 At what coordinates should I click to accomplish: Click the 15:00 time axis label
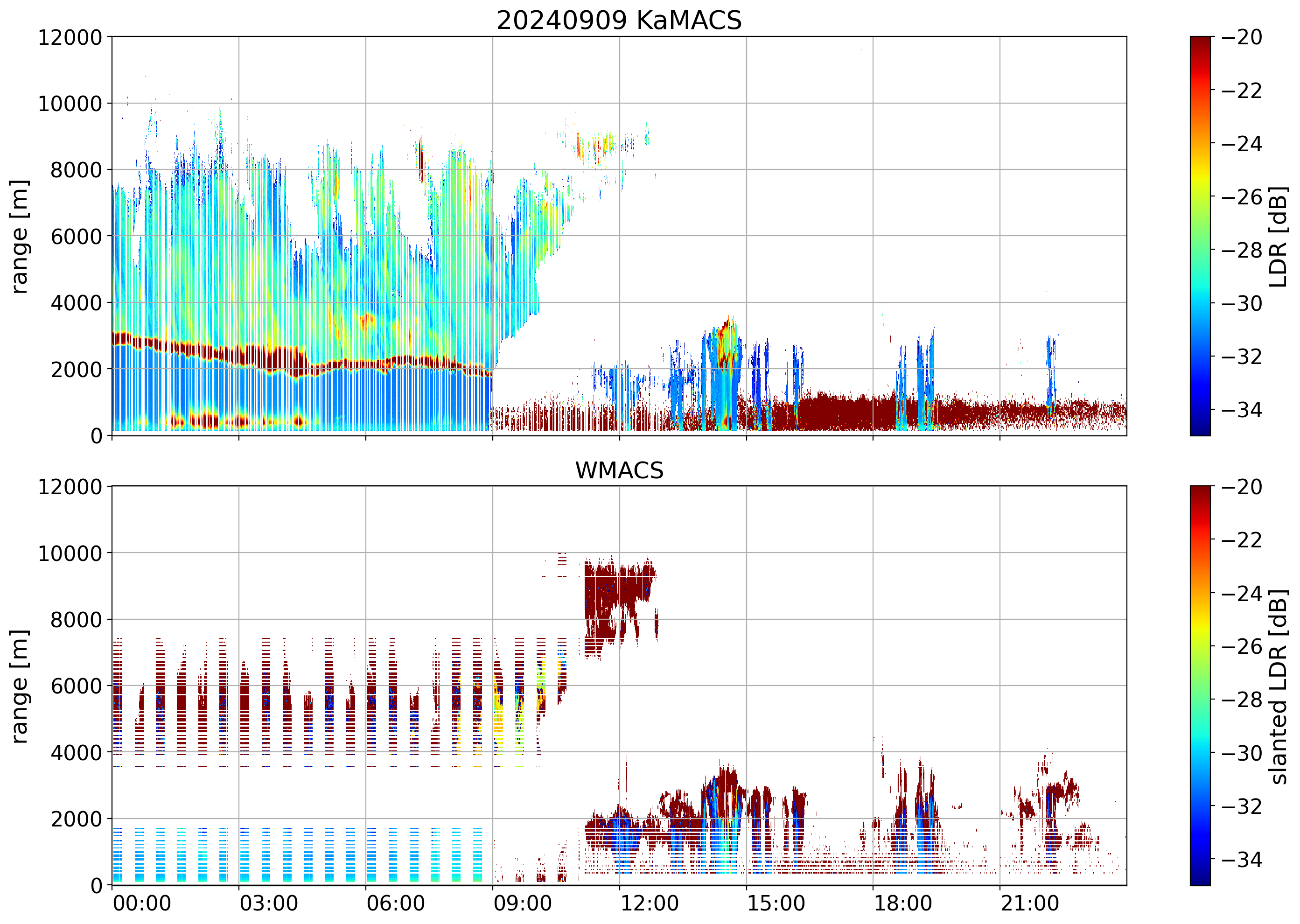[x=776, y=903]
